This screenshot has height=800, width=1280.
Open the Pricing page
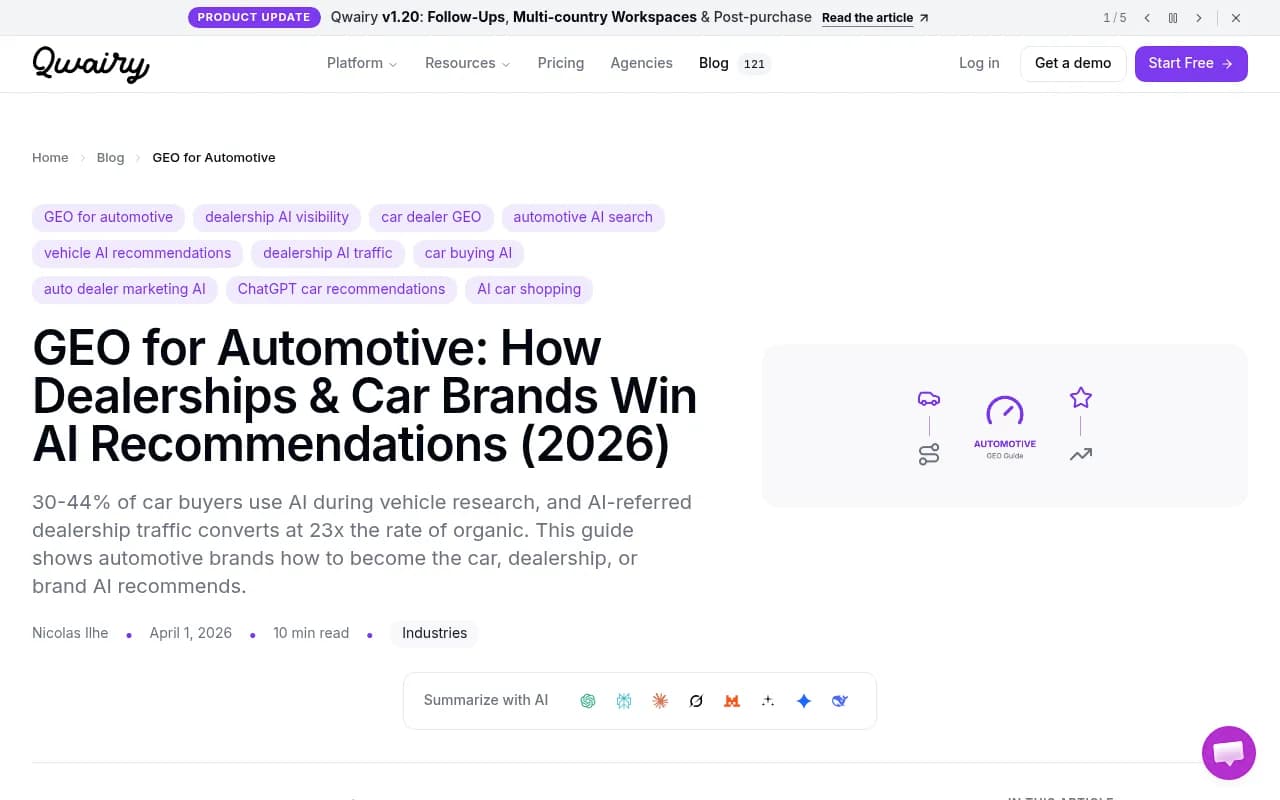point(561,63)
